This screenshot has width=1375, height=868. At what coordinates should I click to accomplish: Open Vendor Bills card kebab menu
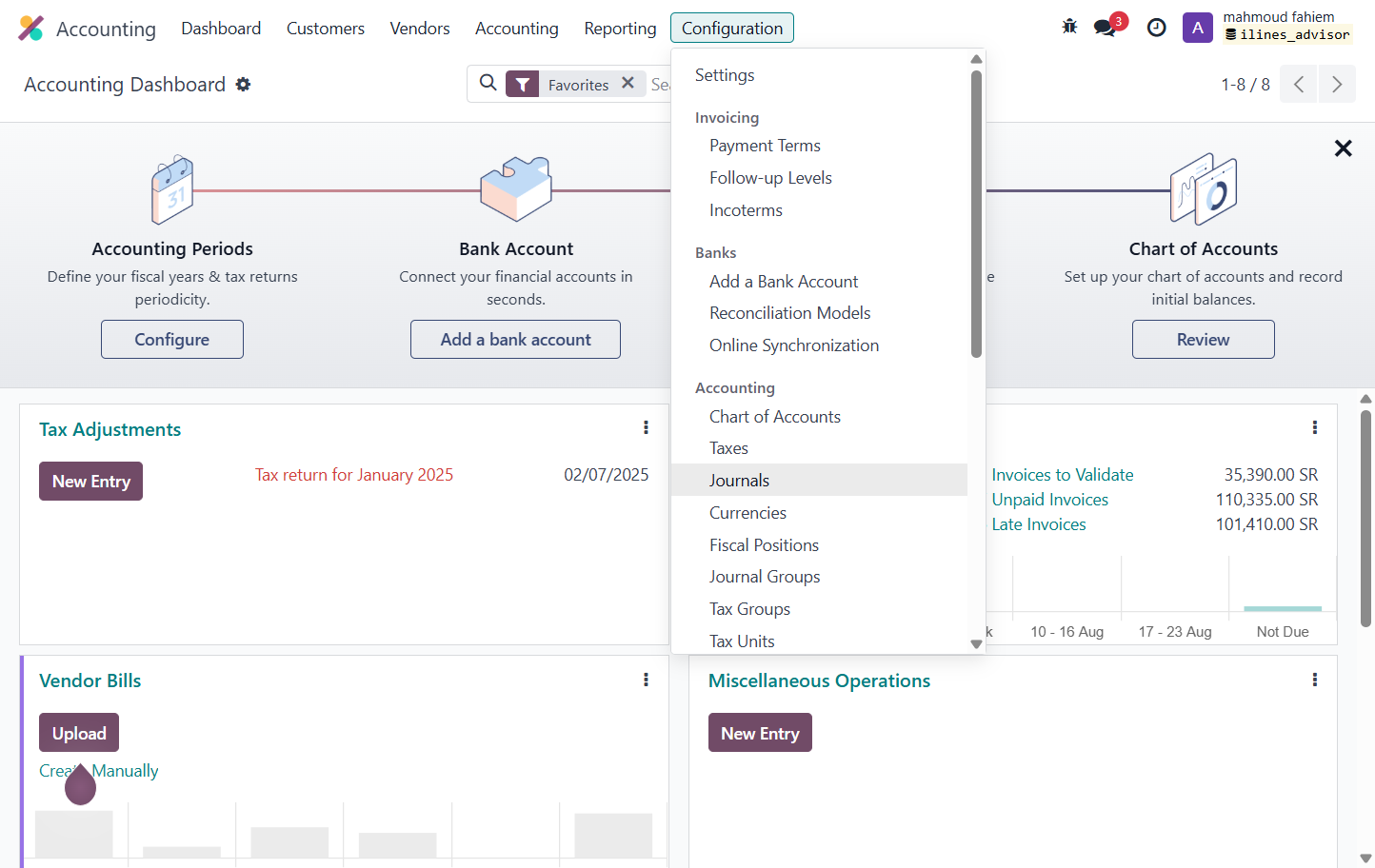[x=646, y=680]
